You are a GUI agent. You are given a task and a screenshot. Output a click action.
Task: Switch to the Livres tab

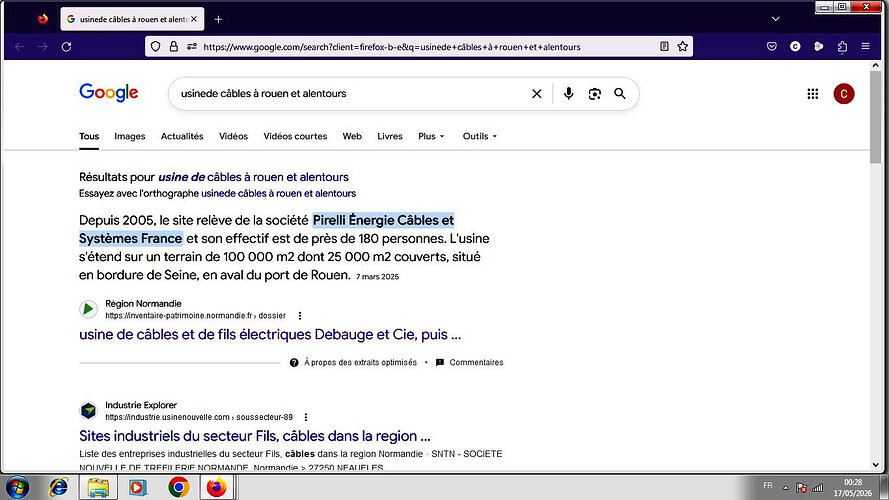click(390, 136)
